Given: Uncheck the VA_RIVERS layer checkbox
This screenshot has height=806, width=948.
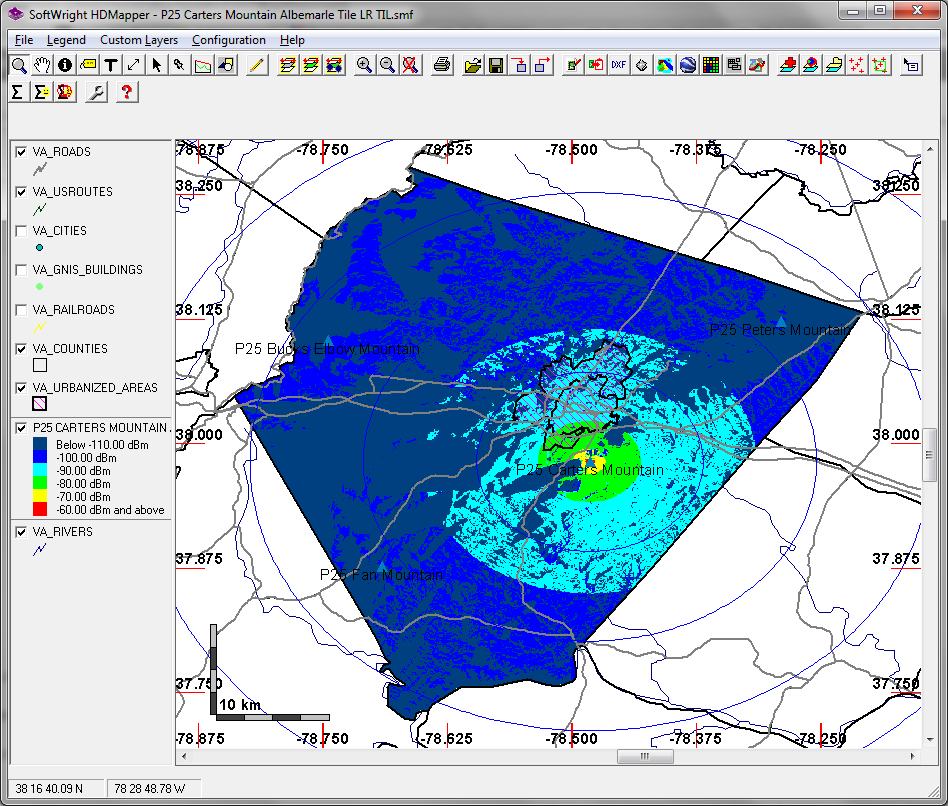Looking at the screenshot, I should tap(21, 532).
